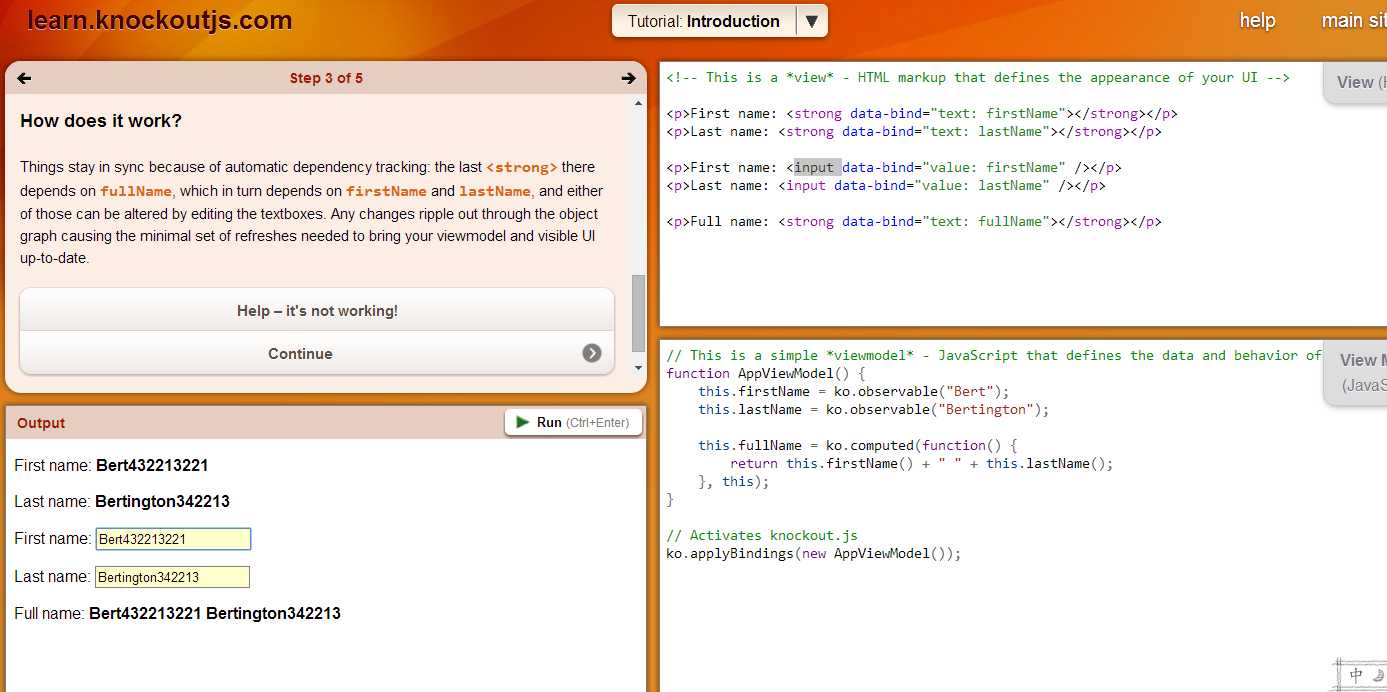Click the this.lastName ko.observable("Bertington") line
The height and width of the screenshot is (692, 1387).
pos(874,409)
